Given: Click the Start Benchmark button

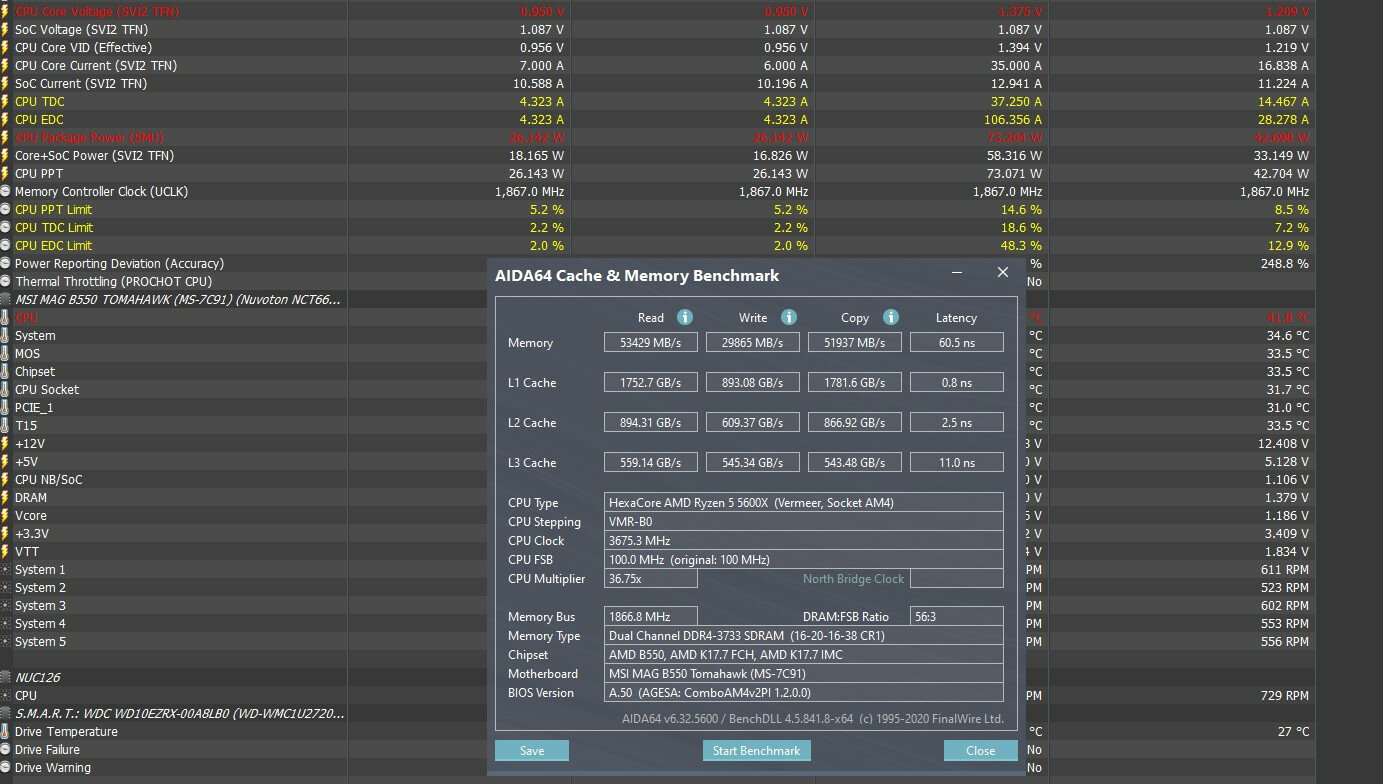Looking at the screenshot, I should click(x=756, y=751).
